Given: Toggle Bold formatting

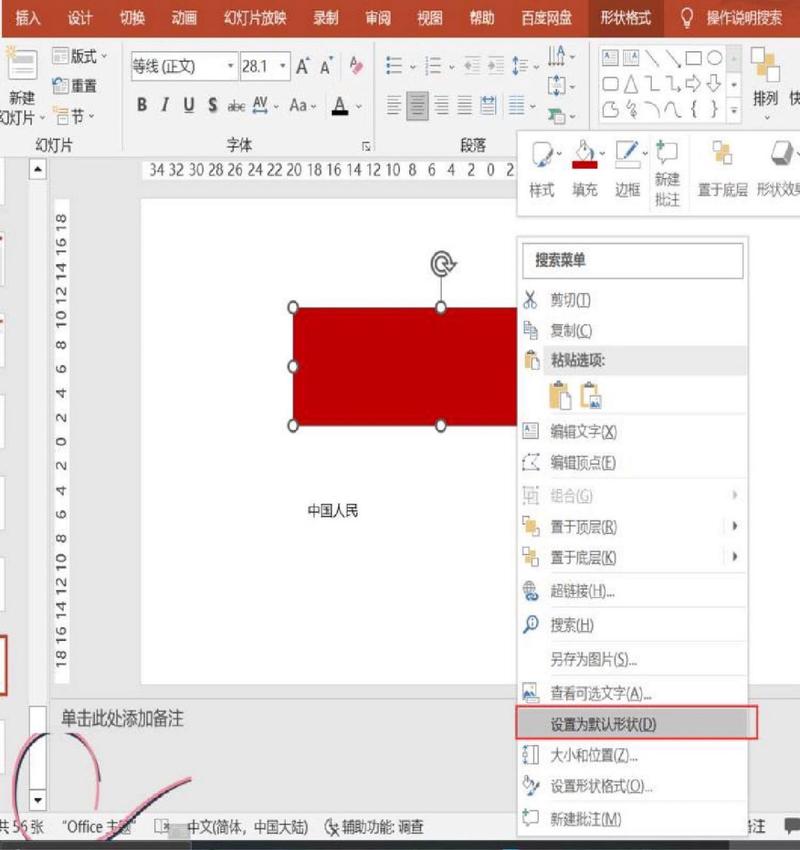Looking at the screenshot, I should [142, 104].
